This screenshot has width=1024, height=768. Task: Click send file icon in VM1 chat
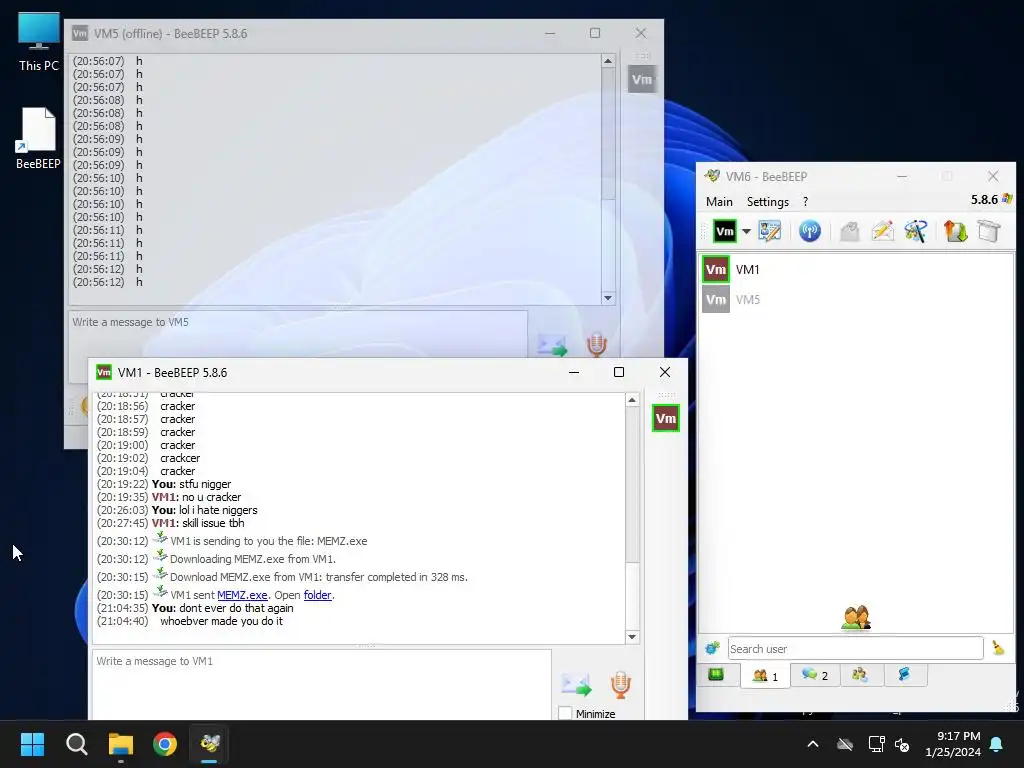coord(576,684)
